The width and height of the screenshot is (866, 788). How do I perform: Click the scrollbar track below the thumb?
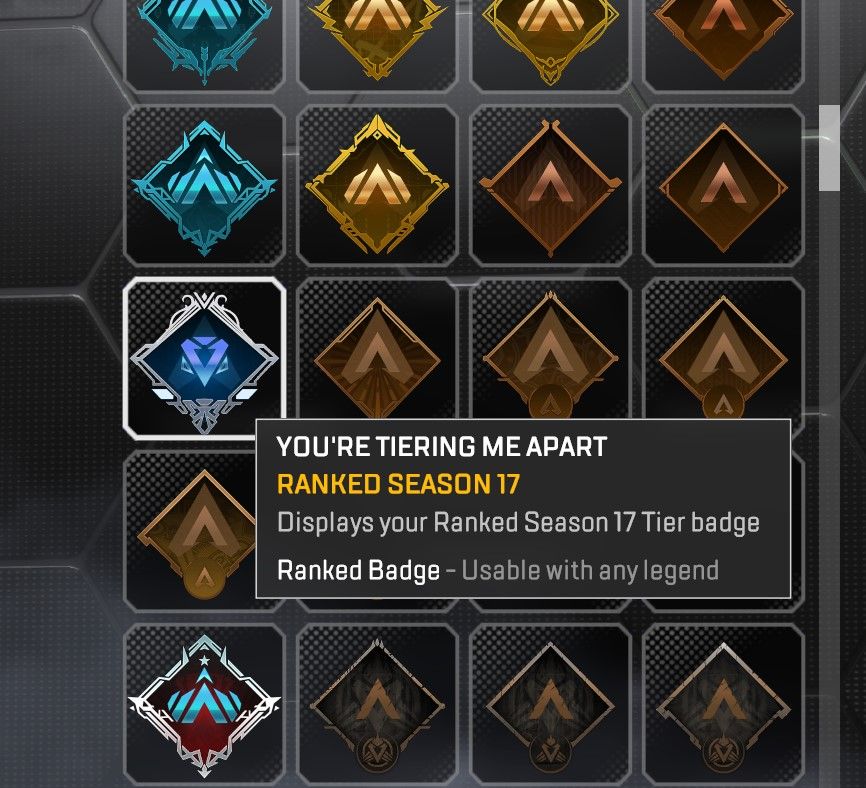click(x=829, y=486)
